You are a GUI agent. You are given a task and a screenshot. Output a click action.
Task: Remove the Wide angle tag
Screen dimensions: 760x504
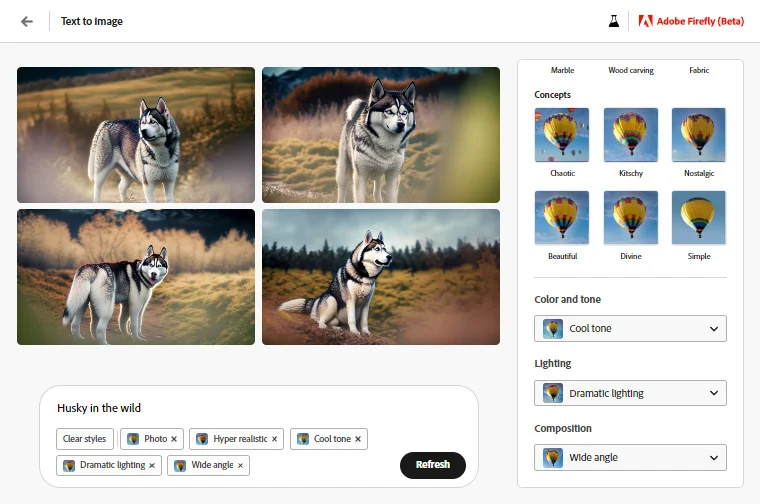[240, 465]
